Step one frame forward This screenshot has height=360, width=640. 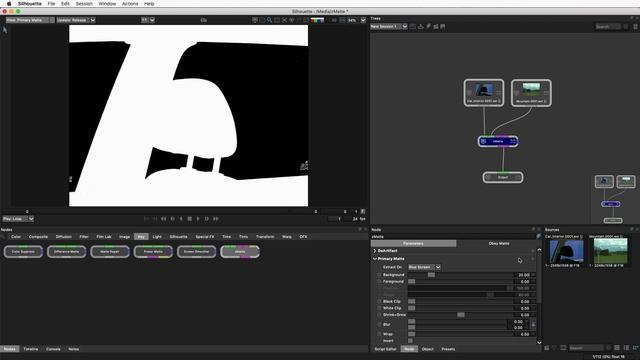[x=207, y=219]
